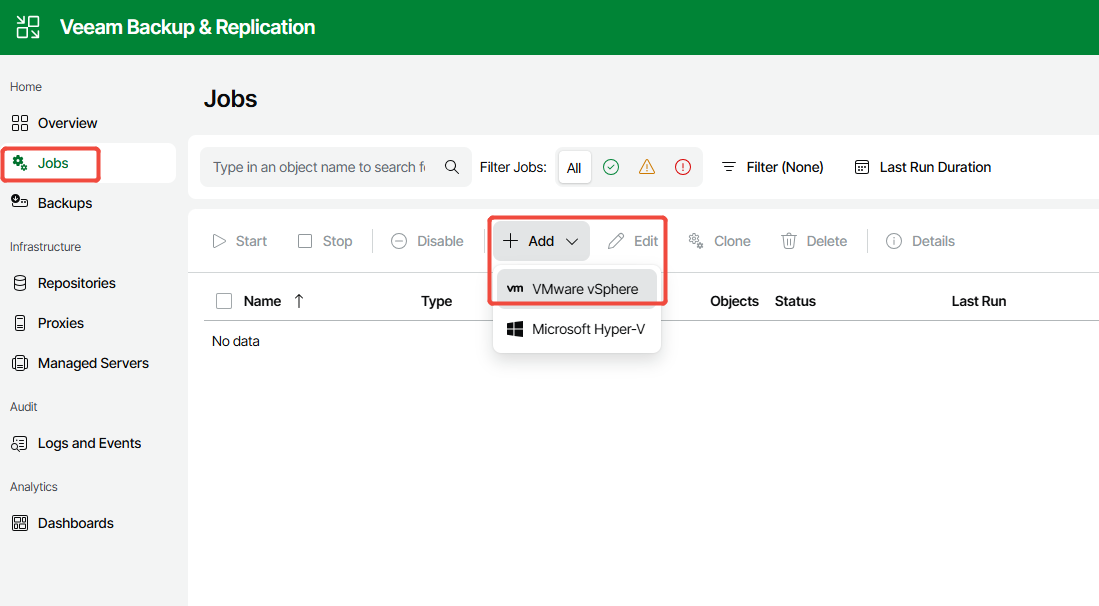
Task: Click the Start job button
Action: coord(239,241)
